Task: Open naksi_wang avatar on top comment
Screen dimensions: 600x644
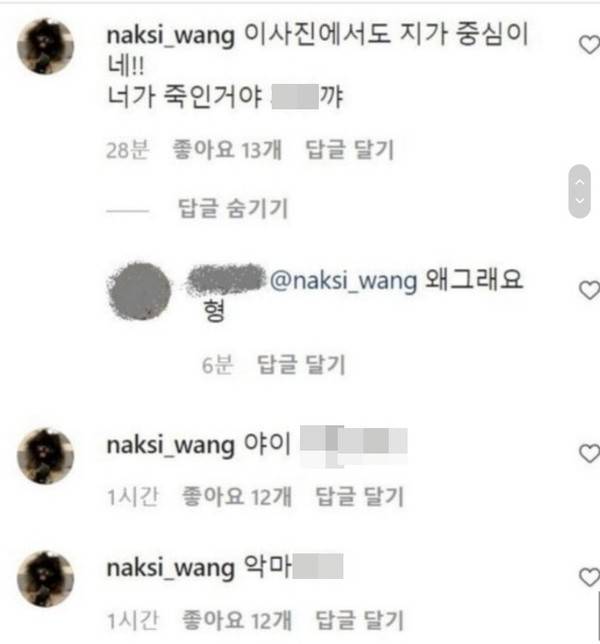Action: pyautogui.click(x=45, y=46)
